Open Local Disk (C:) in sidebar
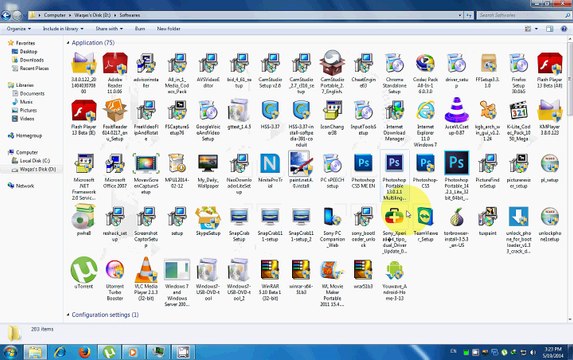 pos(35,161)
